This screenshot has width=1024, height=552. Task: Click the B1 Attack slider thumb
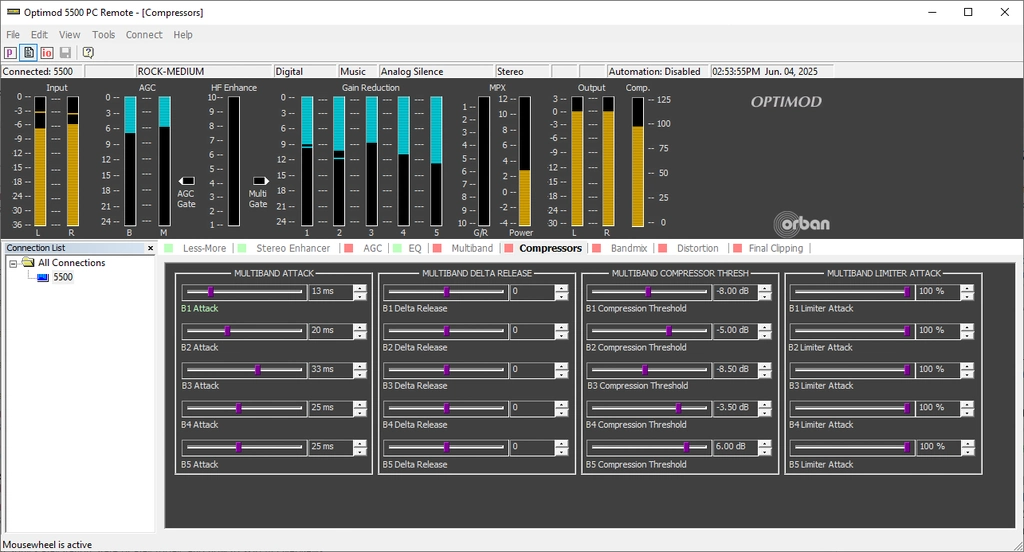210,291
